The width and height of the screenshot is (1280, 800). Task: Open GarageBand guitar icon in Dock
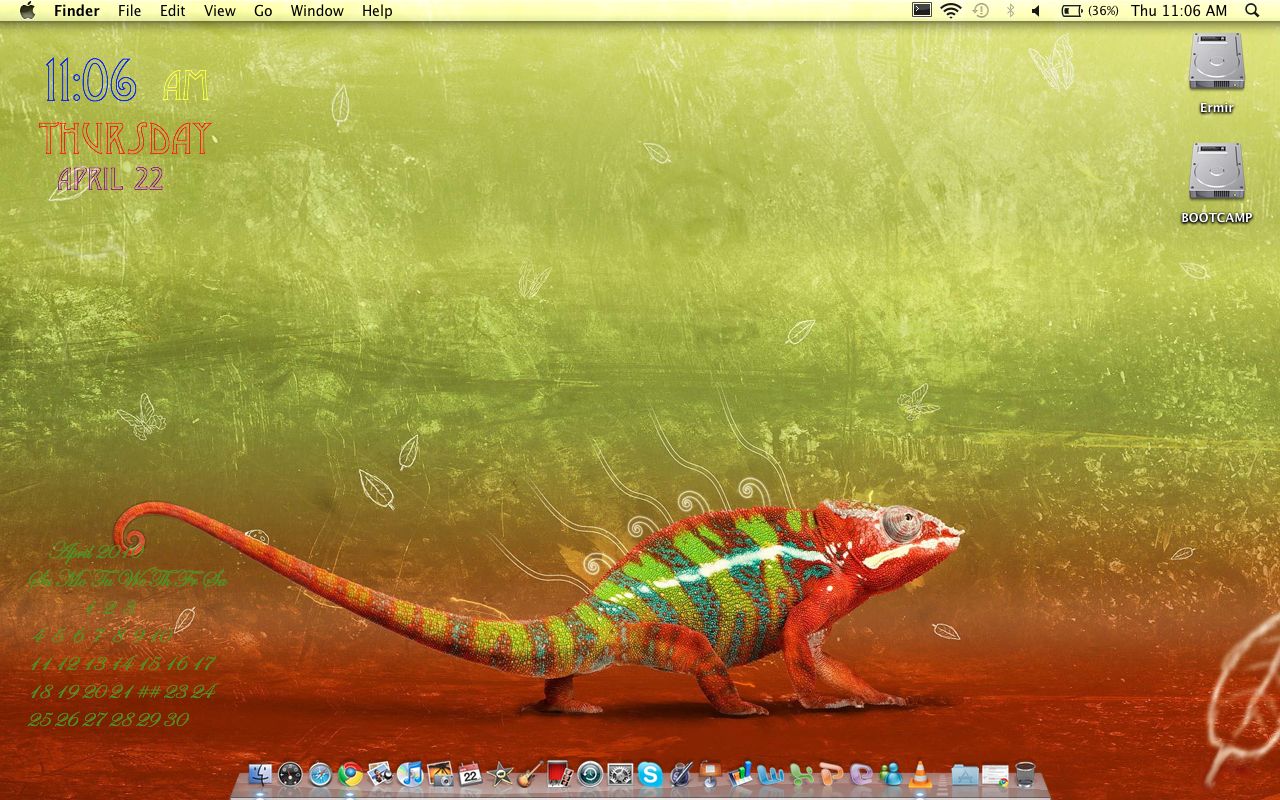pyautogui.click(x=530, y=774)
